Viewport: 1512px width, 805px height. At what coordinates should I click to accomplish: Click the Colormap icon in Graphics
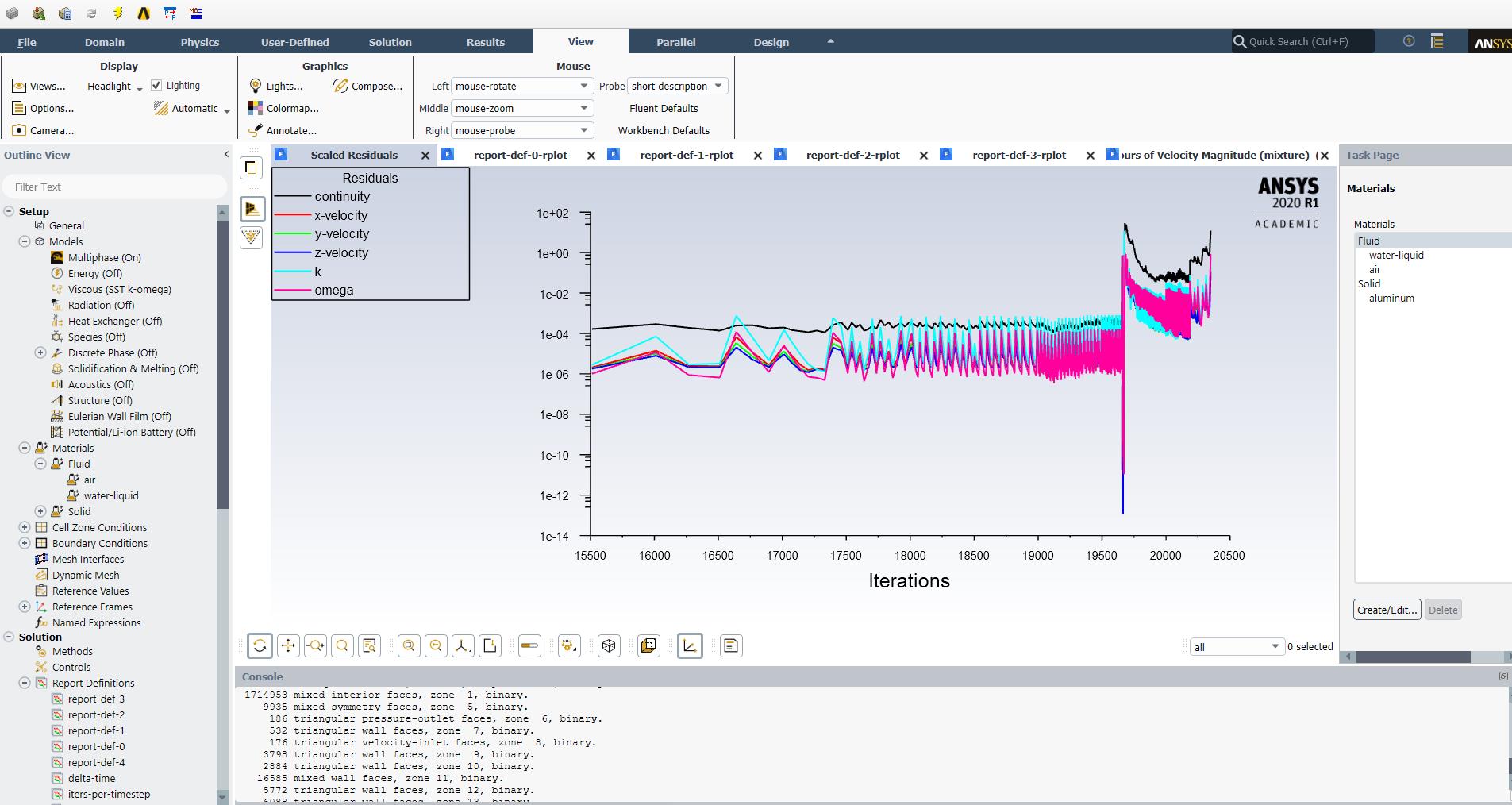point(256,108)
